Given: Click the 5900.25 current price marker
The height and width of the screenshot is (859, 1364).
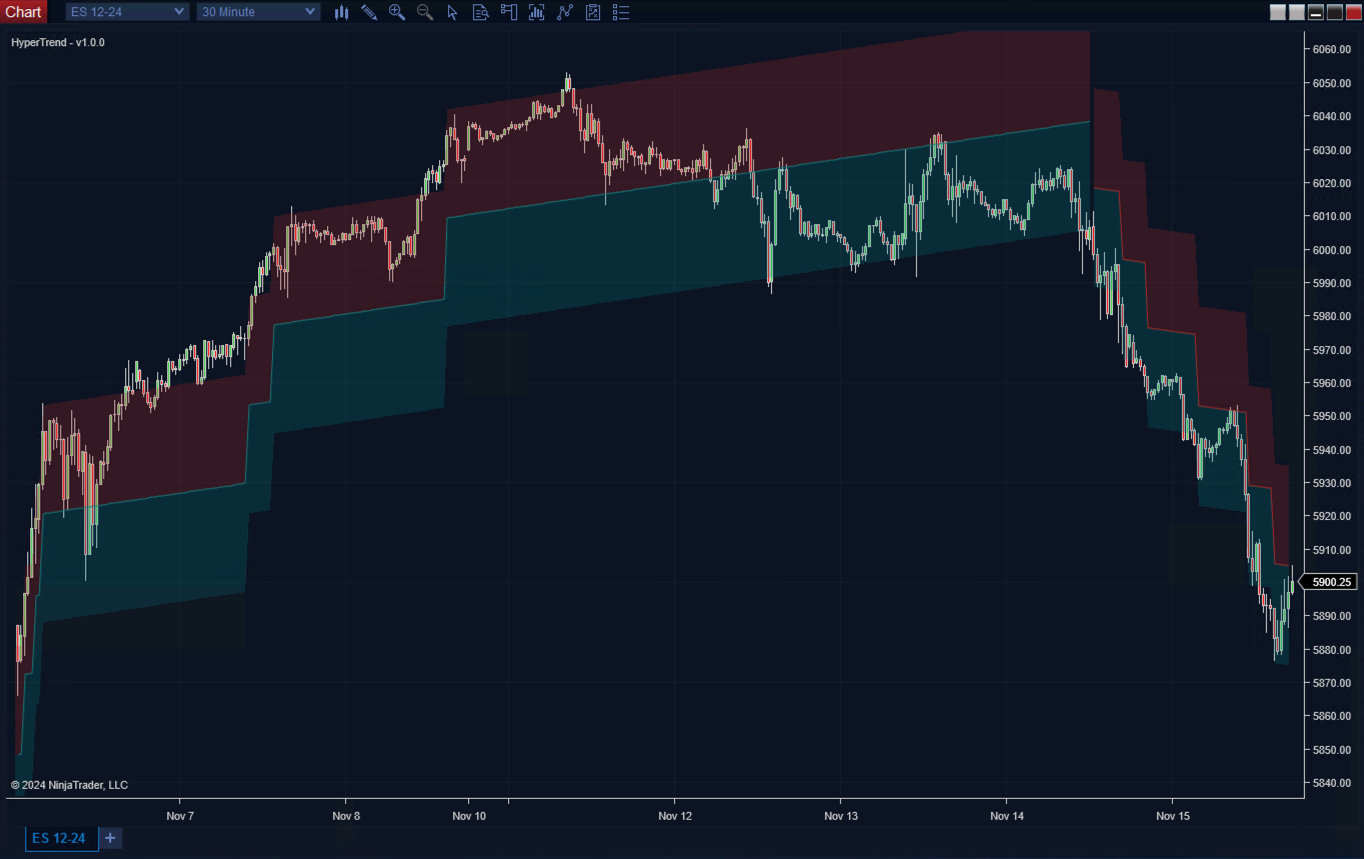Looking at the screenshot, I should click(1331, 582).
